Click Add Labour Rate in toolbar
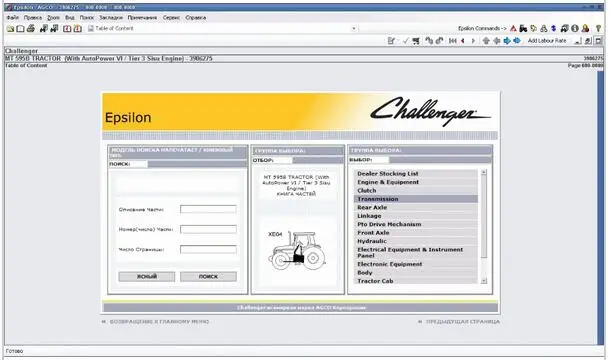The height and width of the screenshot is (360, 610). tap(547, 40)
